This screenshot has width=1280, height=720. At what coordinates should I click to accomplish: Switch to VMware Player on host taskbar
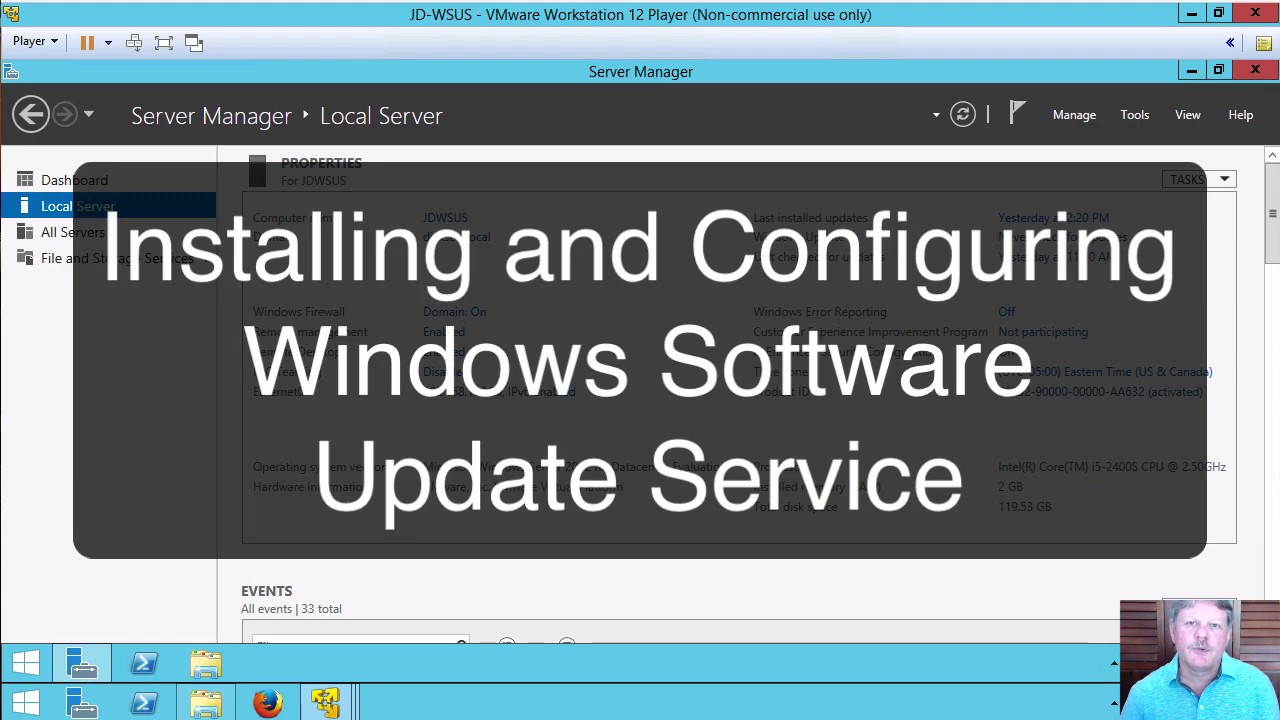[x=326, y=703]
